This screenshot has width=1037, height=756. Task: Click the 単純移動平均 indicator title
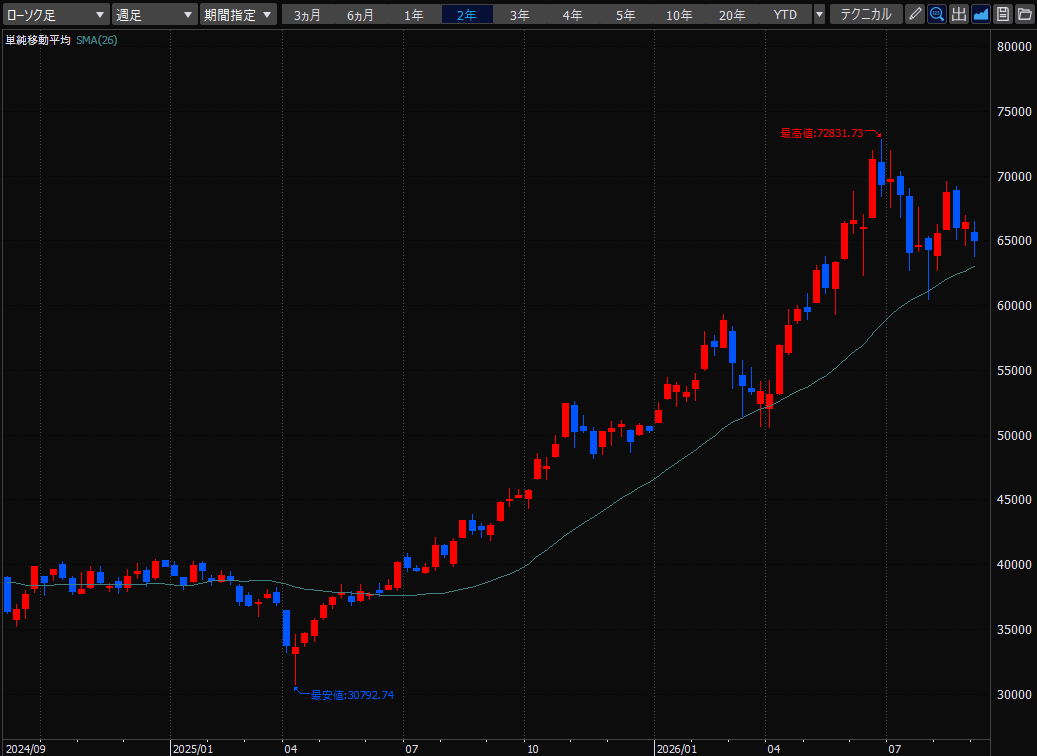(38, 40)
